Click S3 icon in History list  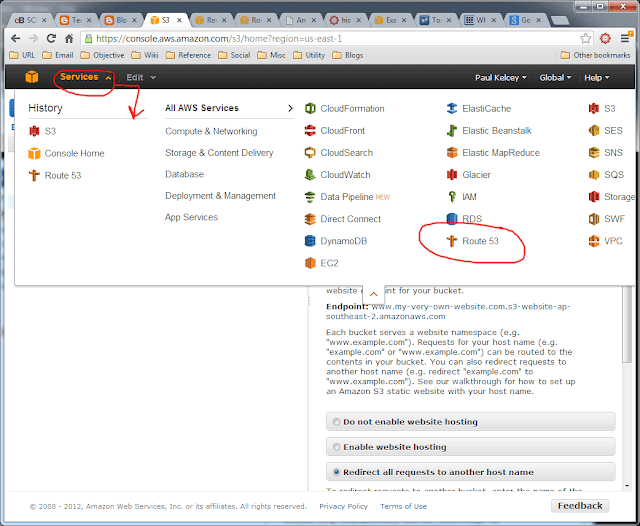pyautogui.click(x=34, y=131)
